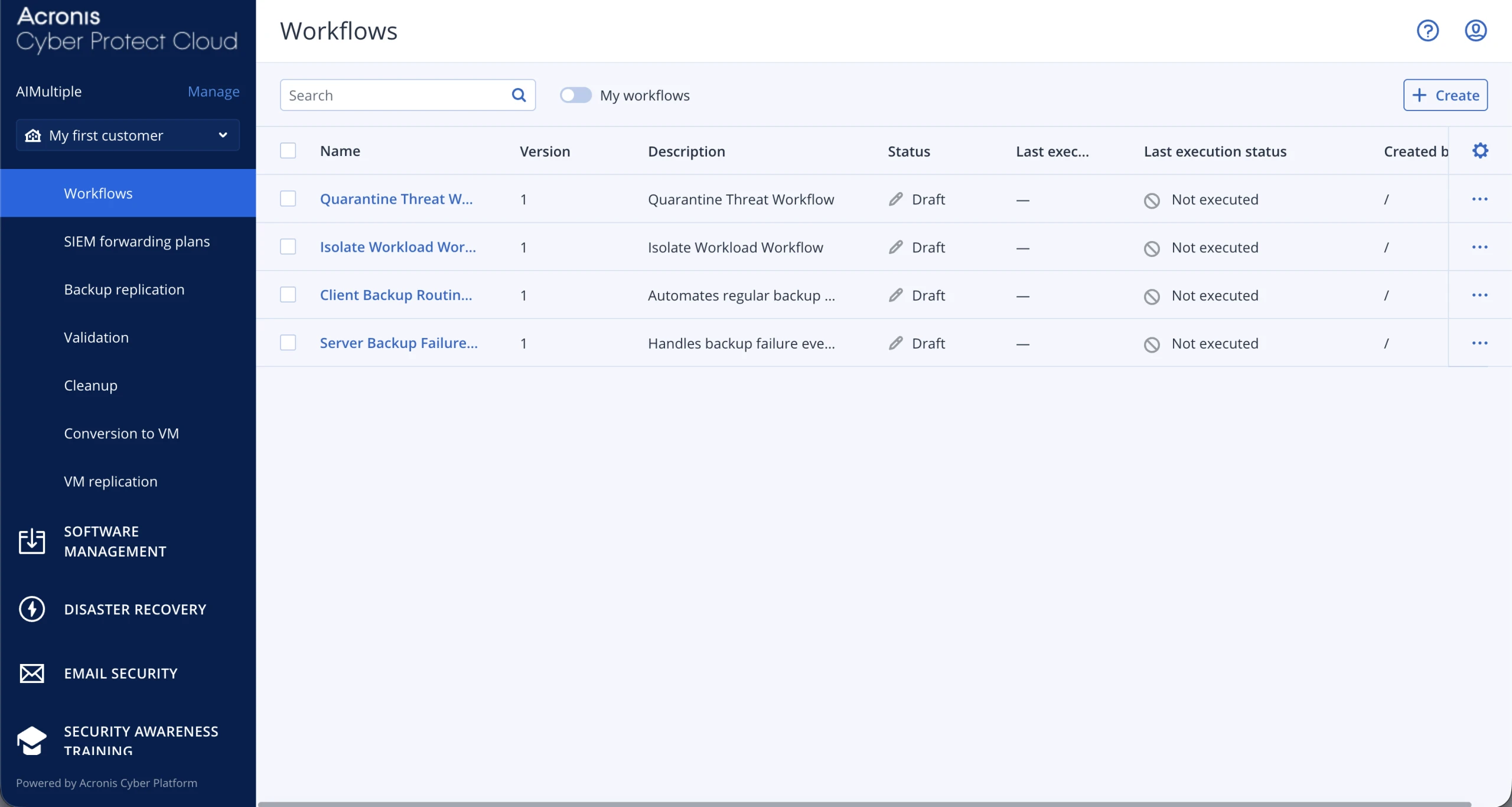Open Quarantine Threat W... workflow link
The width and height of the screenshot is (1512, 807).
pos(396,199)
